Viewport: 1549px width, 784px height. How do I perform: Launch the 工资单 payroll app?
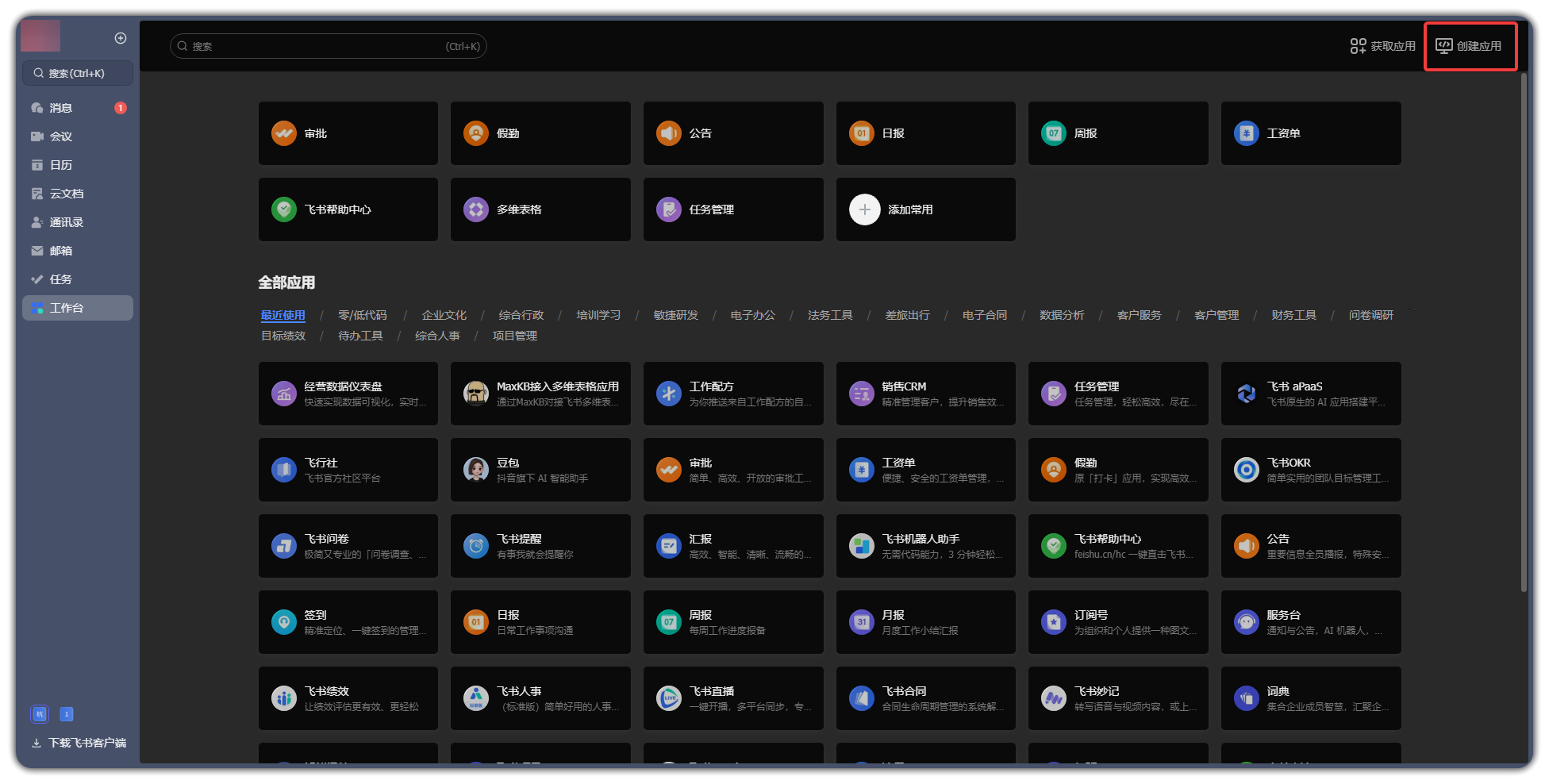[1246, 133]
